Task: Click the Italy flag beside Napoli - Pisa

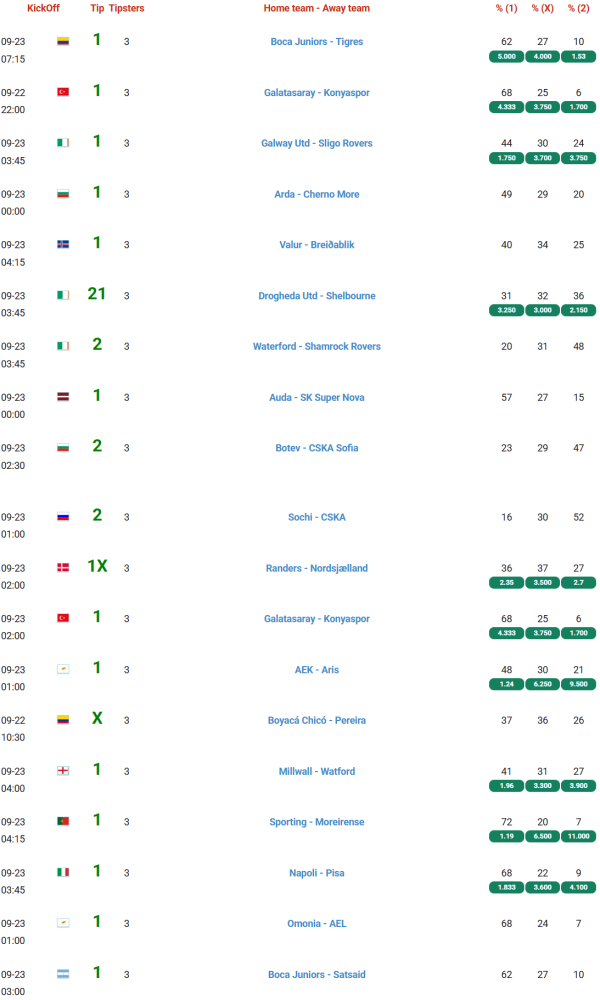Action: tap(63, 872)
